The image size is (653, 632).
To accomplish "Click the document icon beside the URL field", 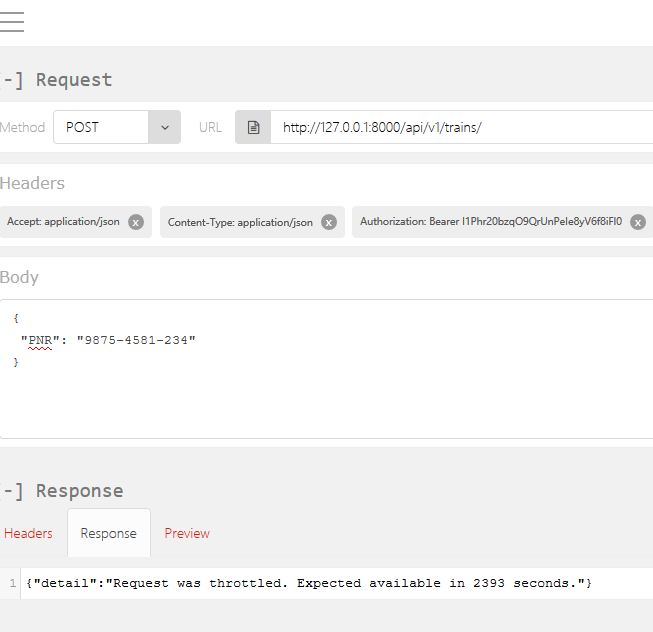I will [x=253, y=127].
